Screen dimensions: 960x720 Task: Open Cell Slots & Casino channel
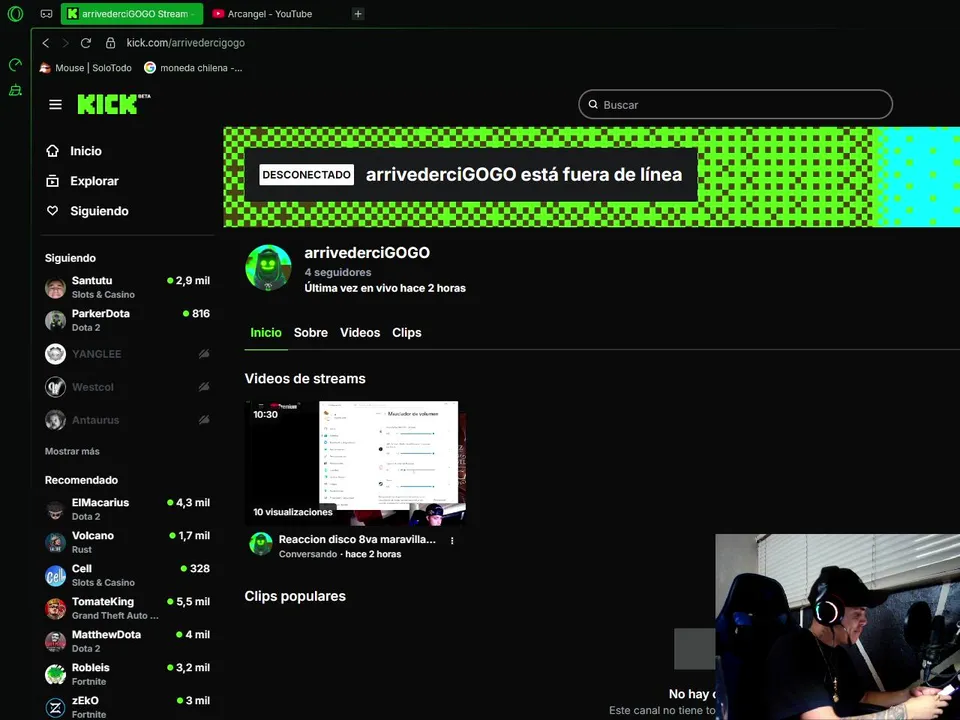point(127,576)
